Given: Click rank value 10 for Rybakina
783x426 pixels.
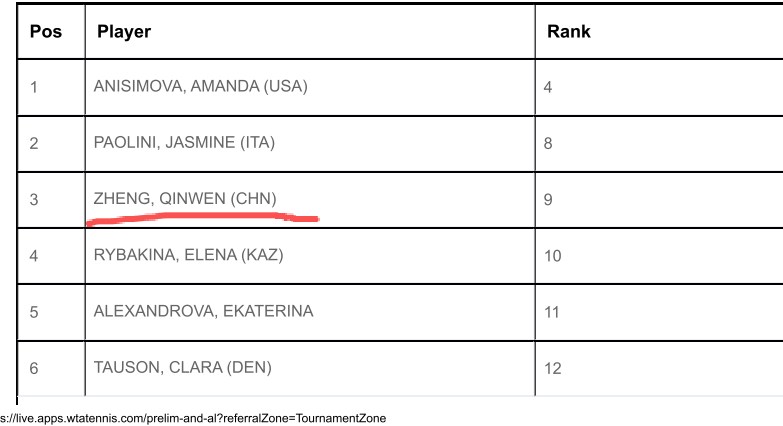Looking at the screenshot, I should [552, 256].
